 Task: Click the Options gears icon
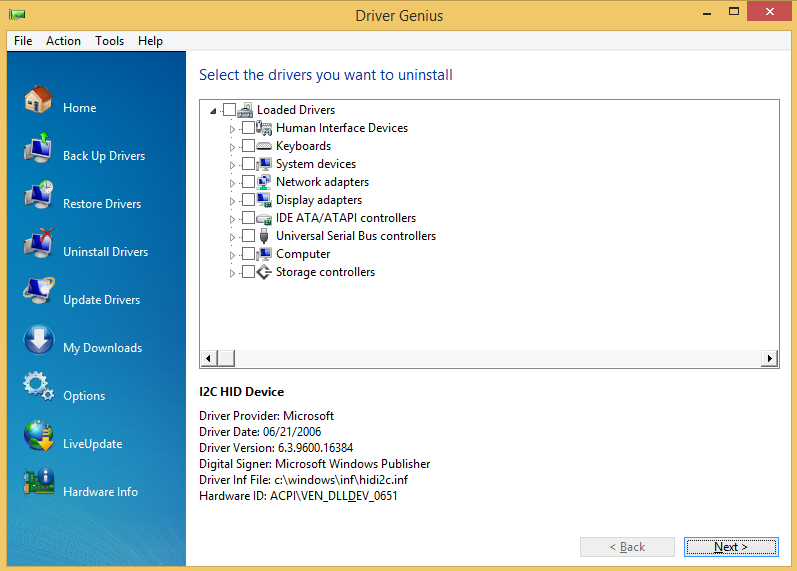pyautogui.click(x=39, y=387)
